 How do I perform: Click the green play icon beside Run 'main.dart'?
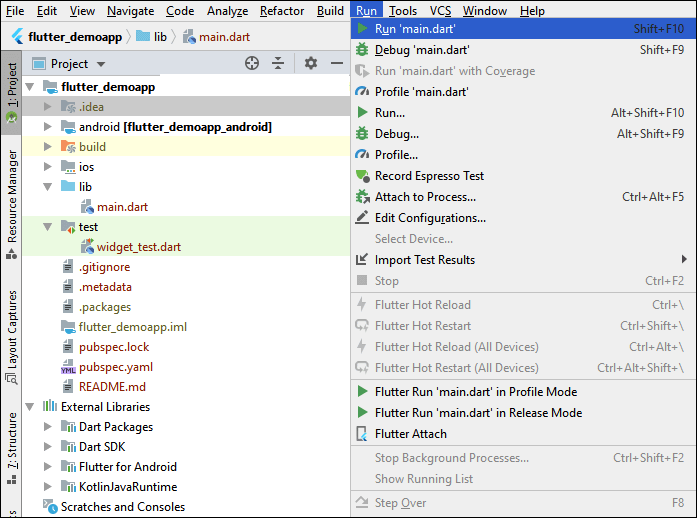[x=362, y=29]
